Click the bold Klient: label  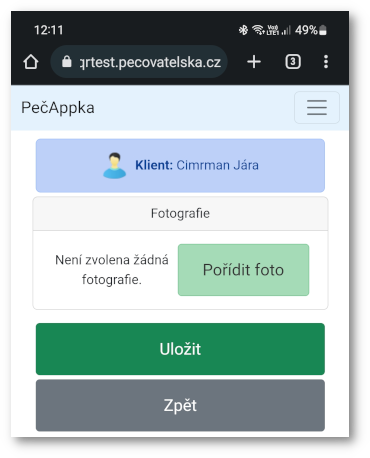[154, 165]
